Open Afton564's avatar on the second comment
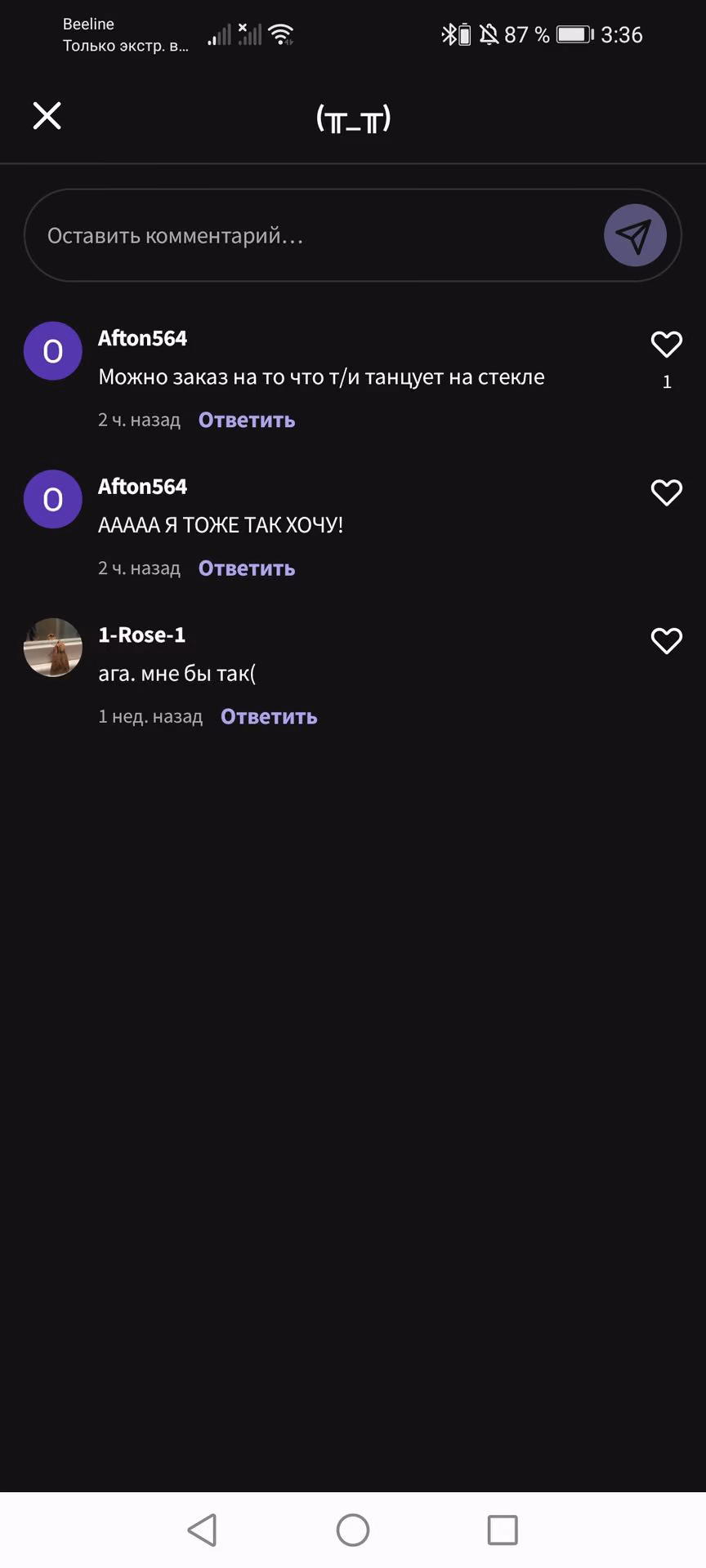Image resolution: width=706 pixels, height=1568 pixels. coord(53,499)
